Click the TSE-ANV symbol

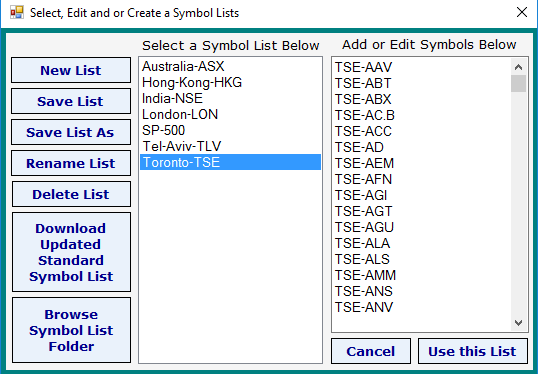click(364, 307)
